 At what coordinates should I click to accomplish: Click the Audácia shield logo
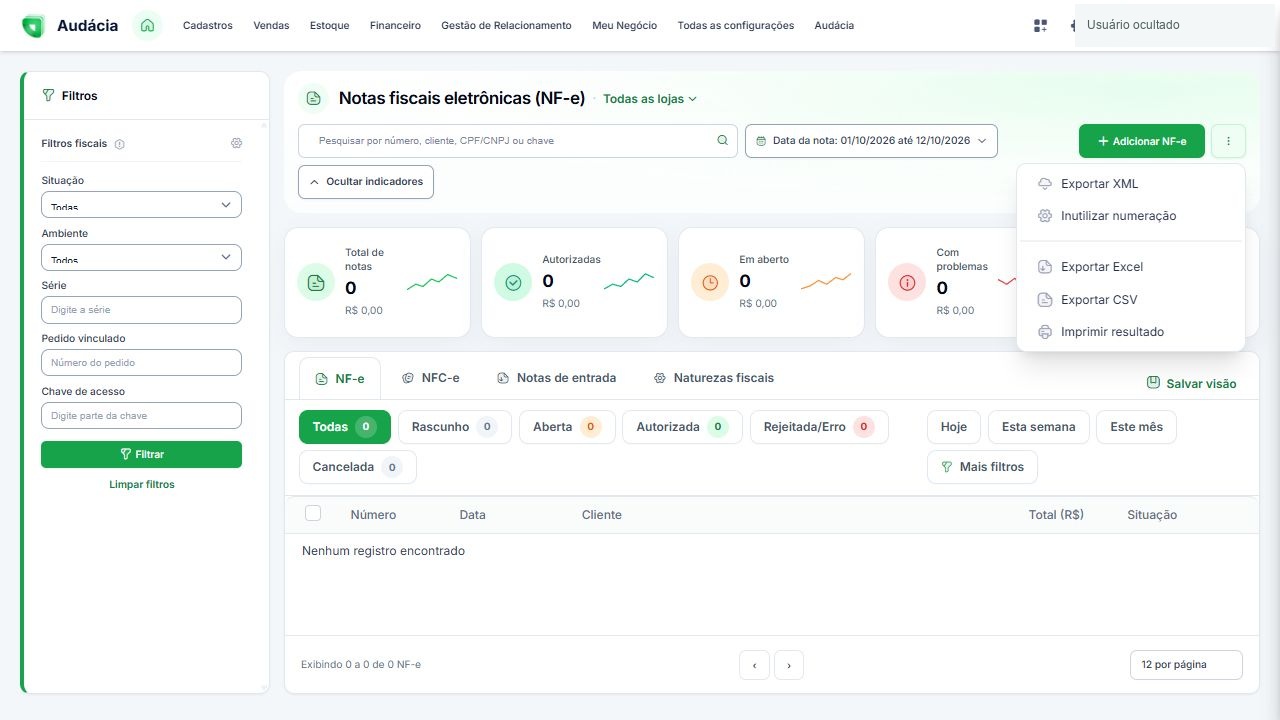click(33, 26)
